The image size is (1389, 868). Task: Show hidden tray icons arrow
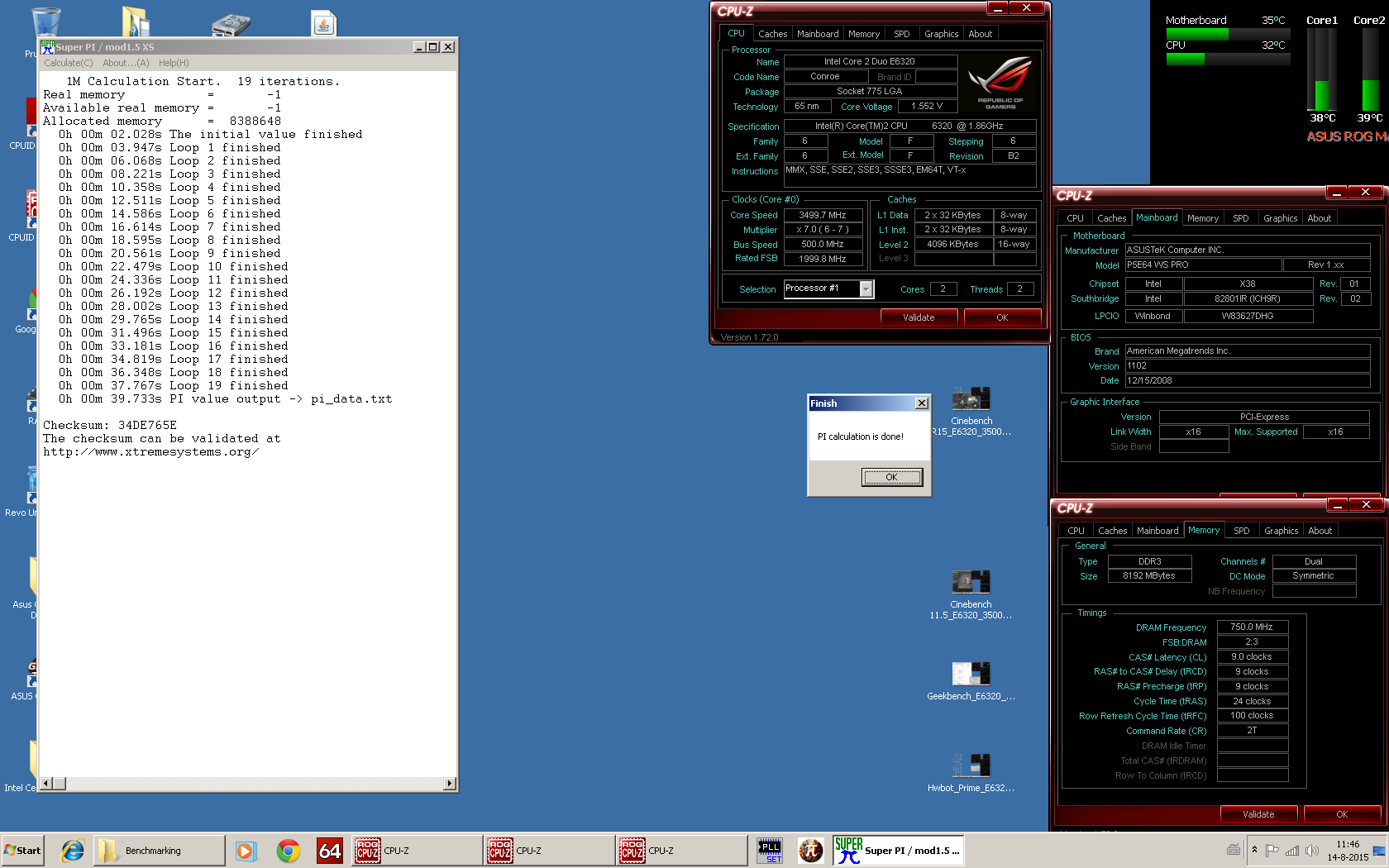[1254, 850]
